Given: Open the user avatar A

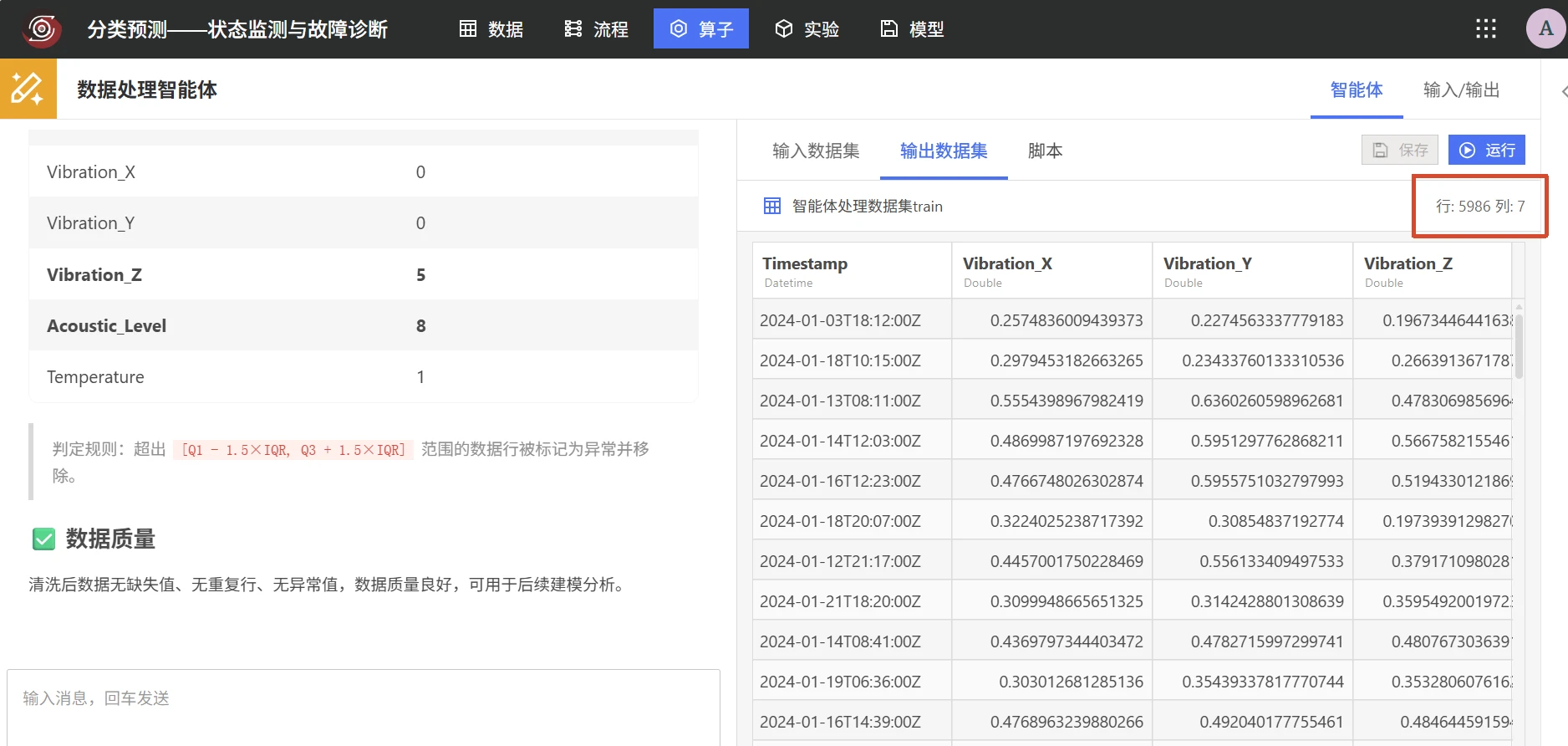Looking at the screenshot, I should tap(1546, 28).
